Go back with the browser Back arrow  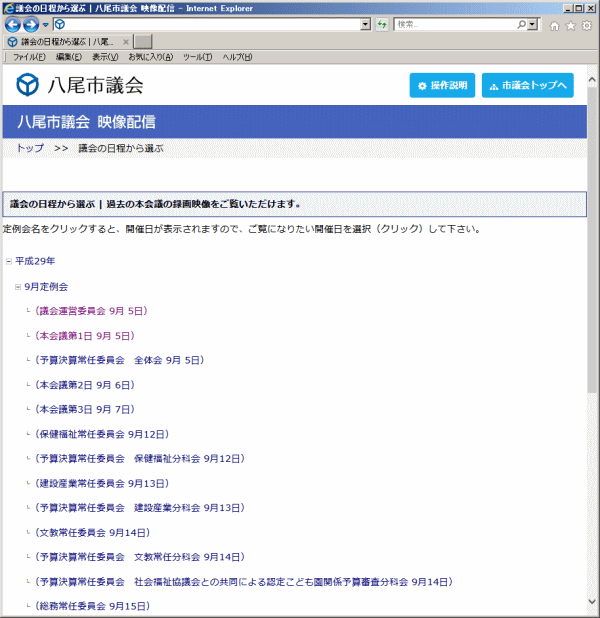point(12,25)
